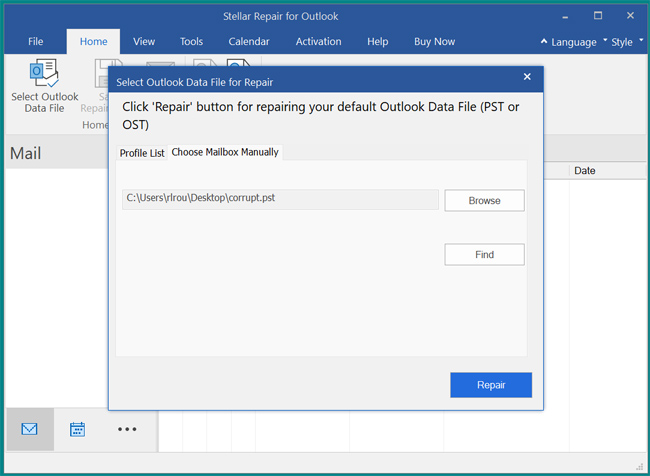Viewport: 650px width, 476px height.
Task: Click the corrupt.pst file path field
Action: point(280,199)
